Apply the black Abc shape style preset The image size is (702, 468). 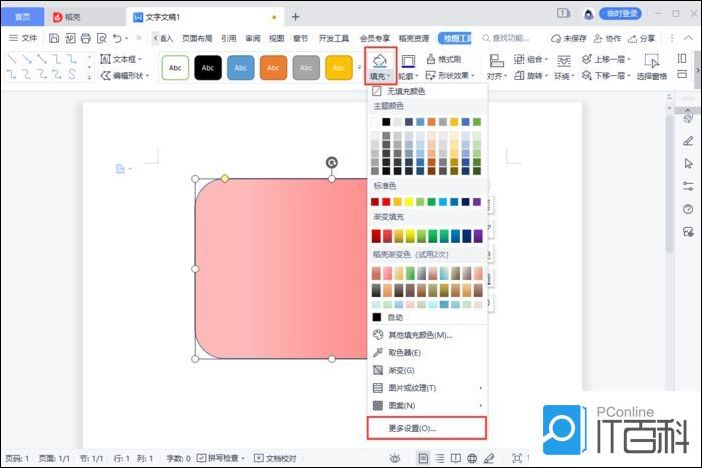[208, 67]
